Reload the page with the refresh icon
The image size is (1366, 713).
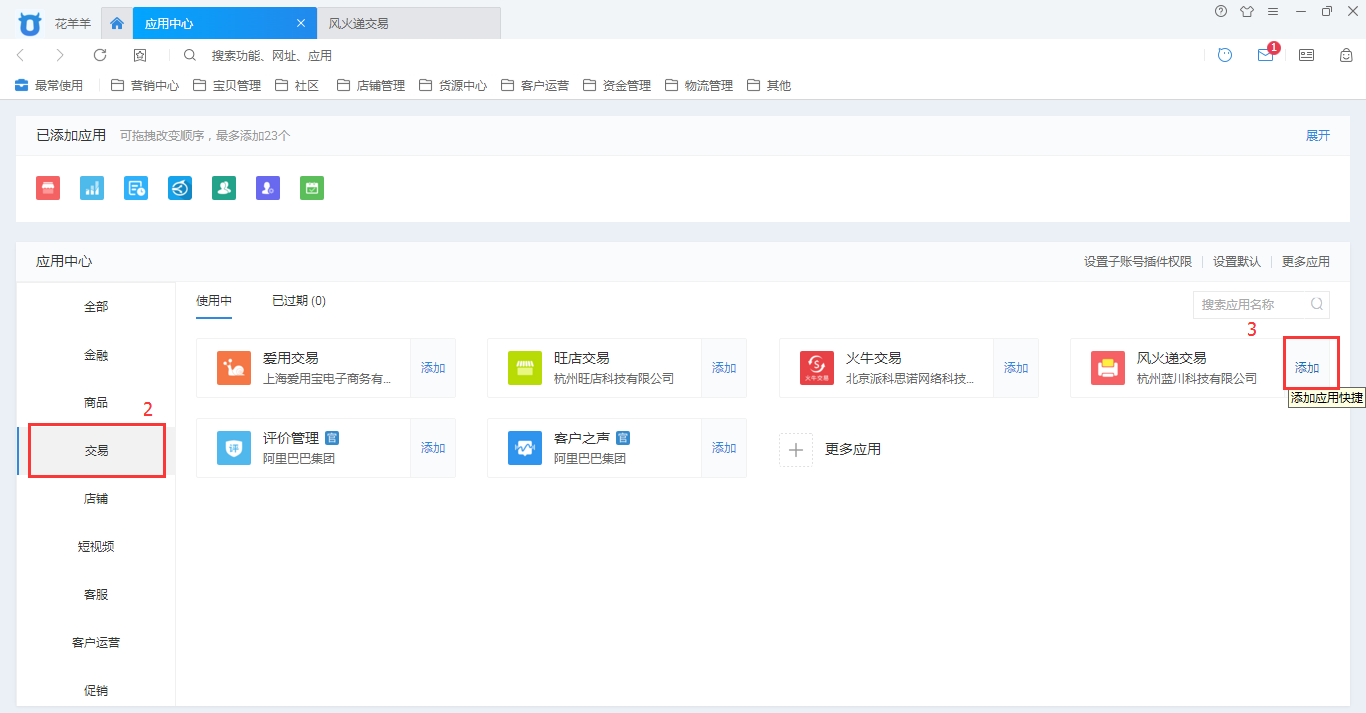coord(100,56)
